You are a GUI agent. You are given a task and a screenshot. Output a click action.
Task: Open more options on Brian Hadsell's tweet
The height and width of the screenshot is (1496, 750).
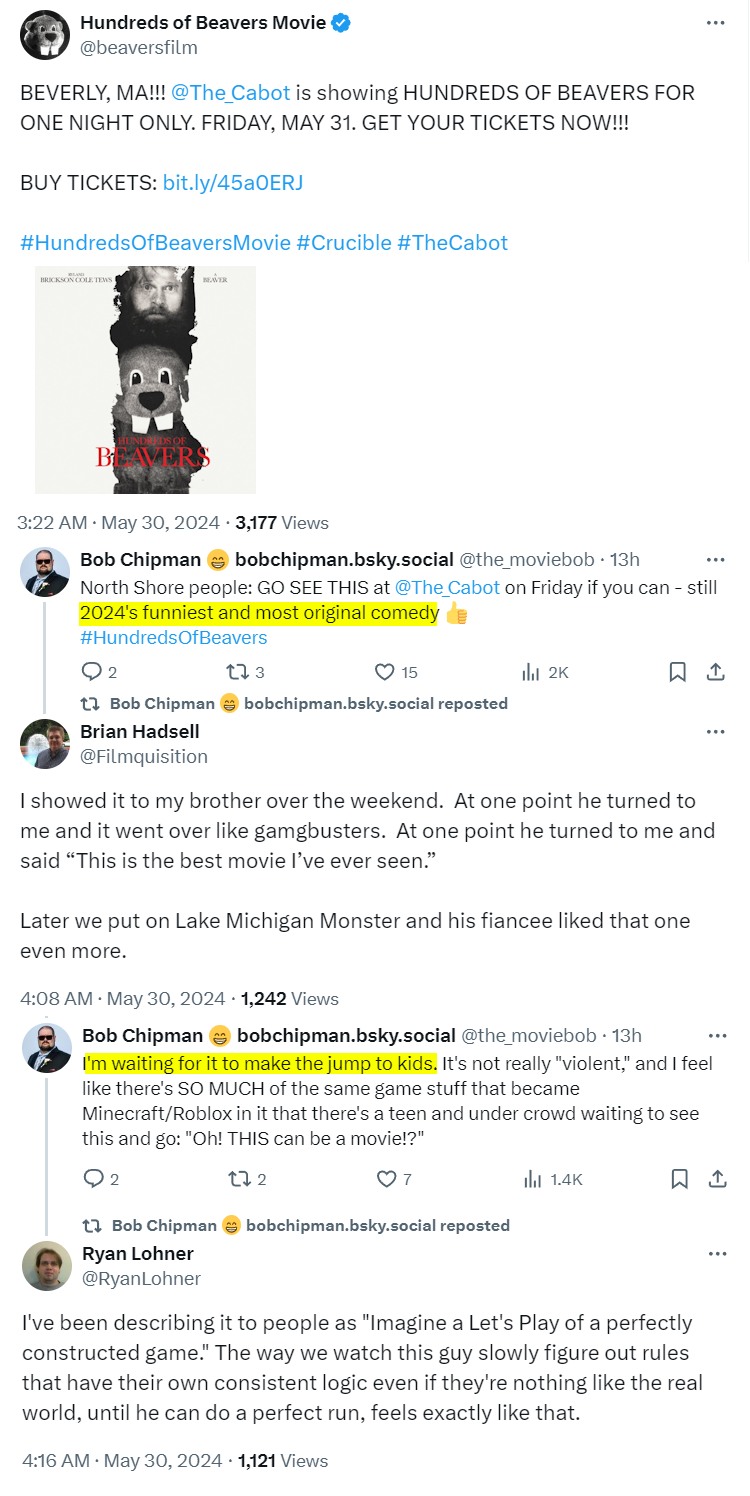pos(715,731)
